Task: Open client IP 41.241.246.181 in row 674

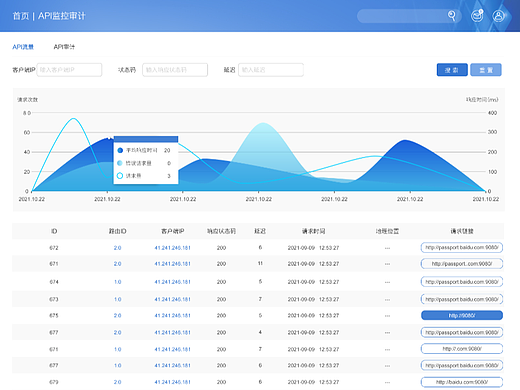Action: click(172, 282)
